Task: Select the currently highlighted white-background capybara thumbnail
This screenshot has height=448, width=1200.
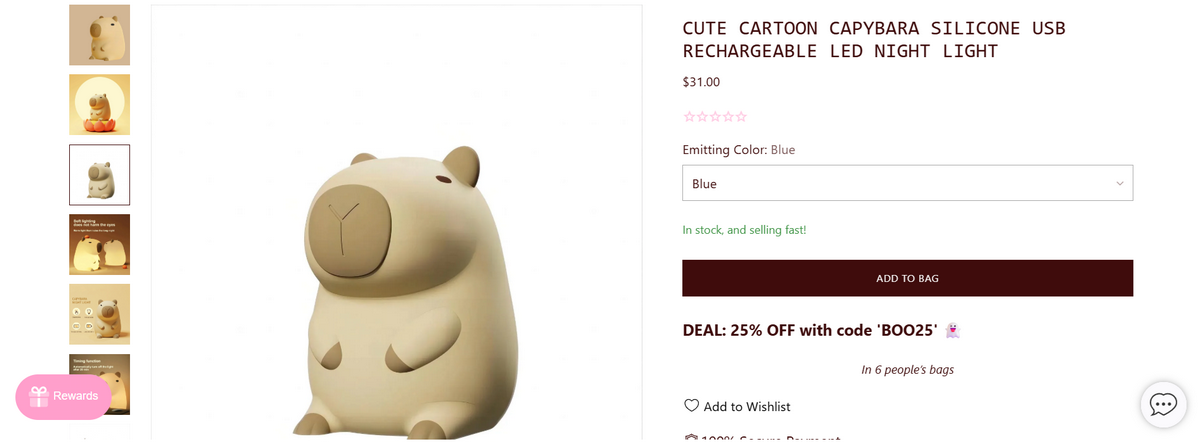Action: tap(99, 175)
